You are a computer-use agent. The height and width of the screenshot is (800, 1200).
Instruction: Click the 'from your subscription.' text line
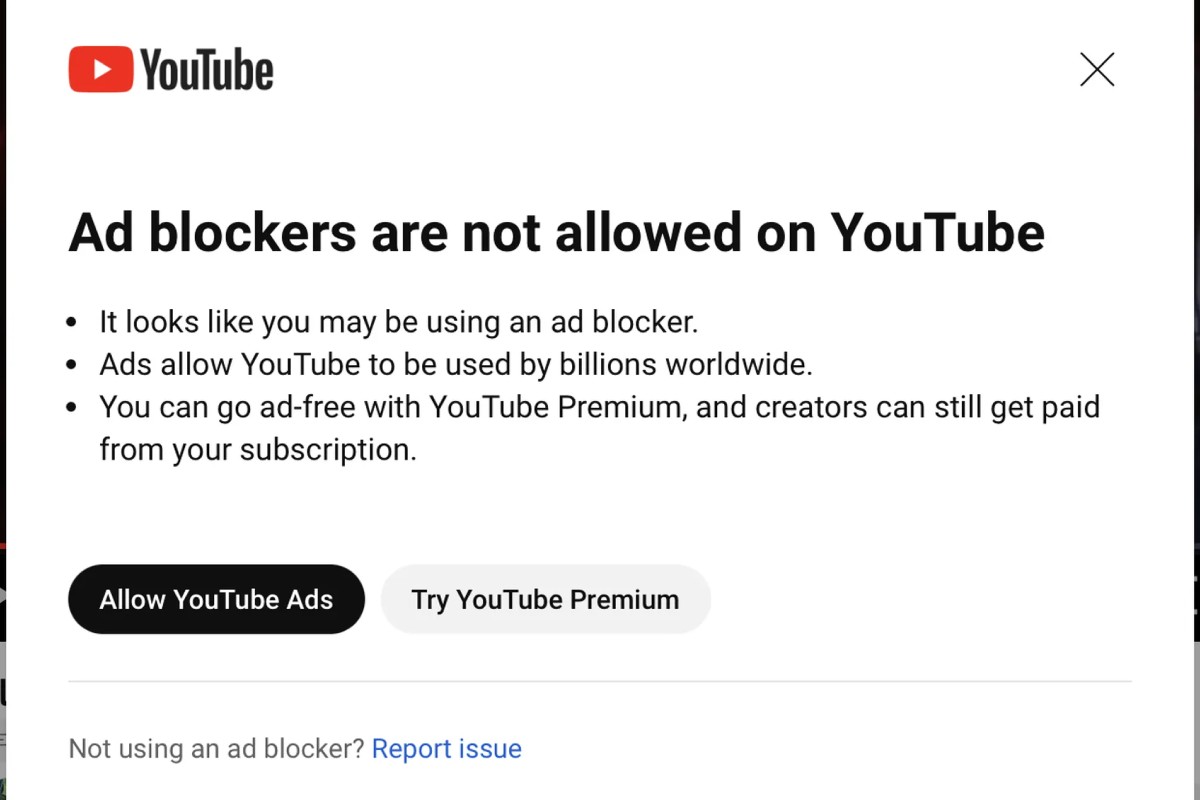coord(257,450)
